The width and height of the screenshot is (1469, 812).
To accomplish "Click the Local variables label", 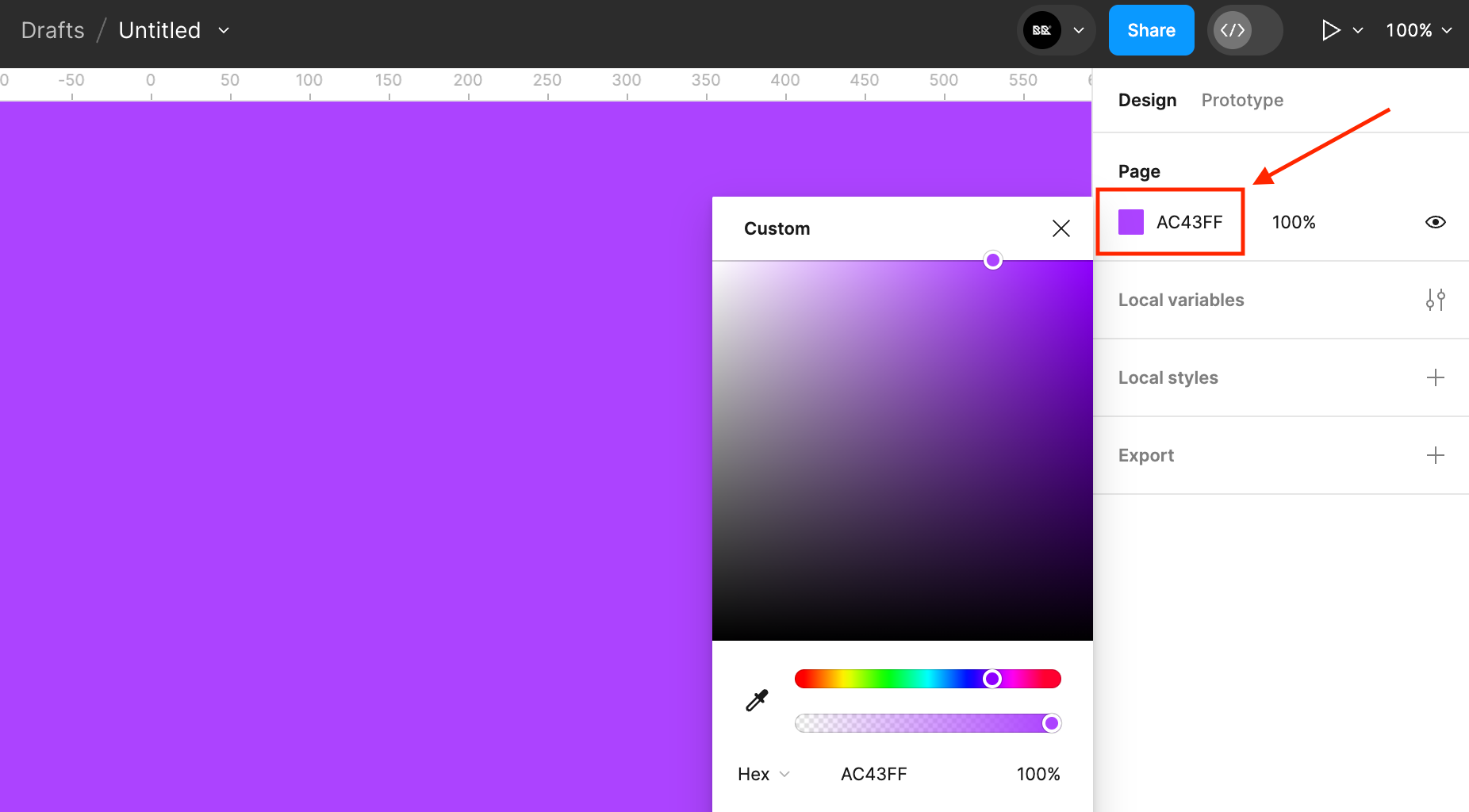I will [x=1181, y=300].
